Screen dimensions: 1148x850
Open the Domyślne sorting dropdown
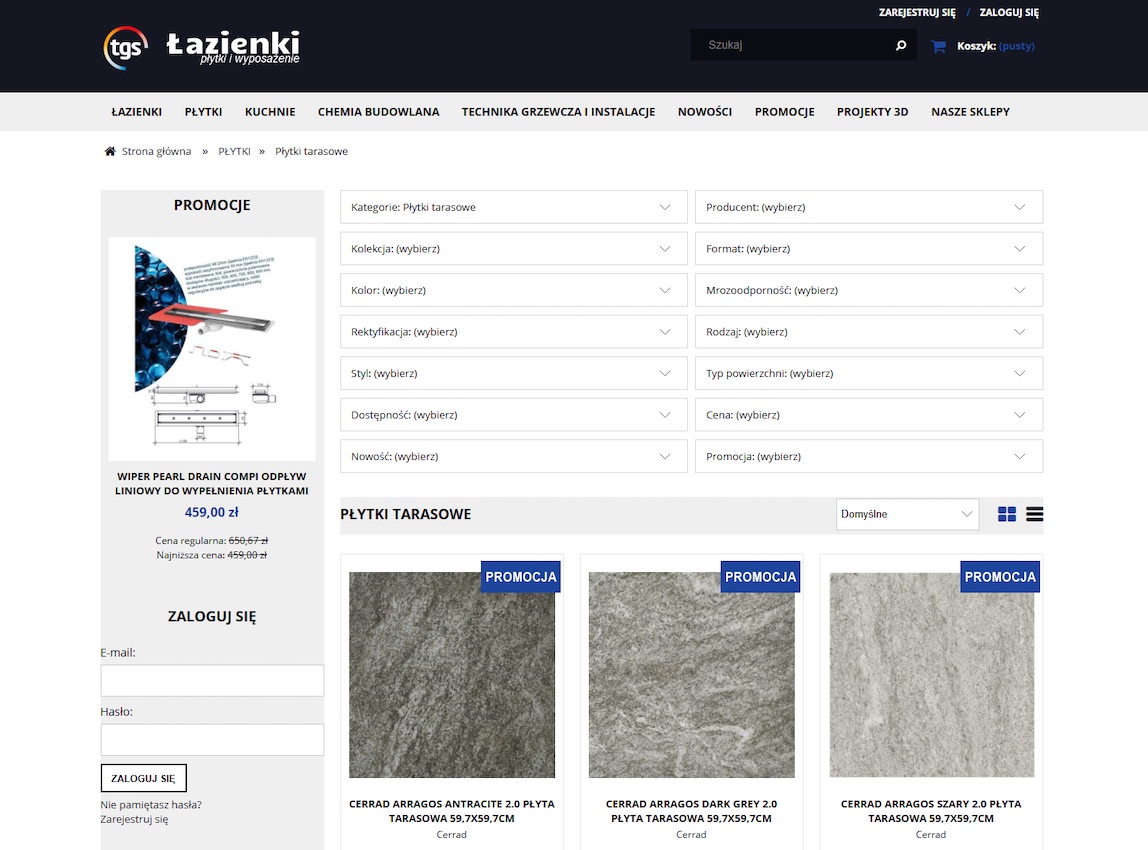tap(907, 514)
